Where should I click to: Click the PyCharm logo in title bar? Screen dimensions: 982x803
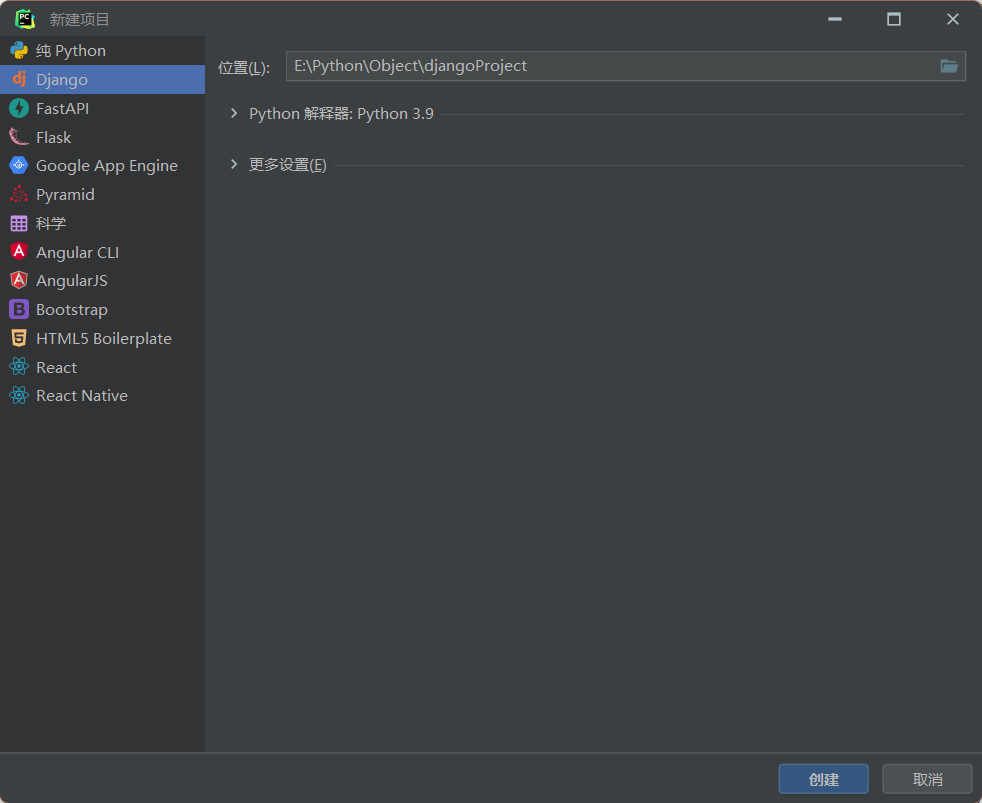pyautogui.click(x=25, y=19)
